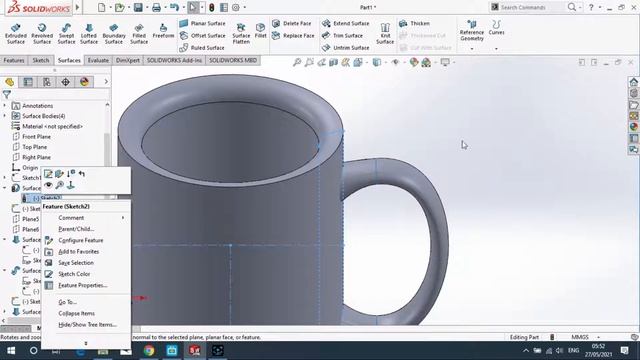Choose the Untrim Surface tool
This screenshot has height=360, width=640.
coord(346,48)
